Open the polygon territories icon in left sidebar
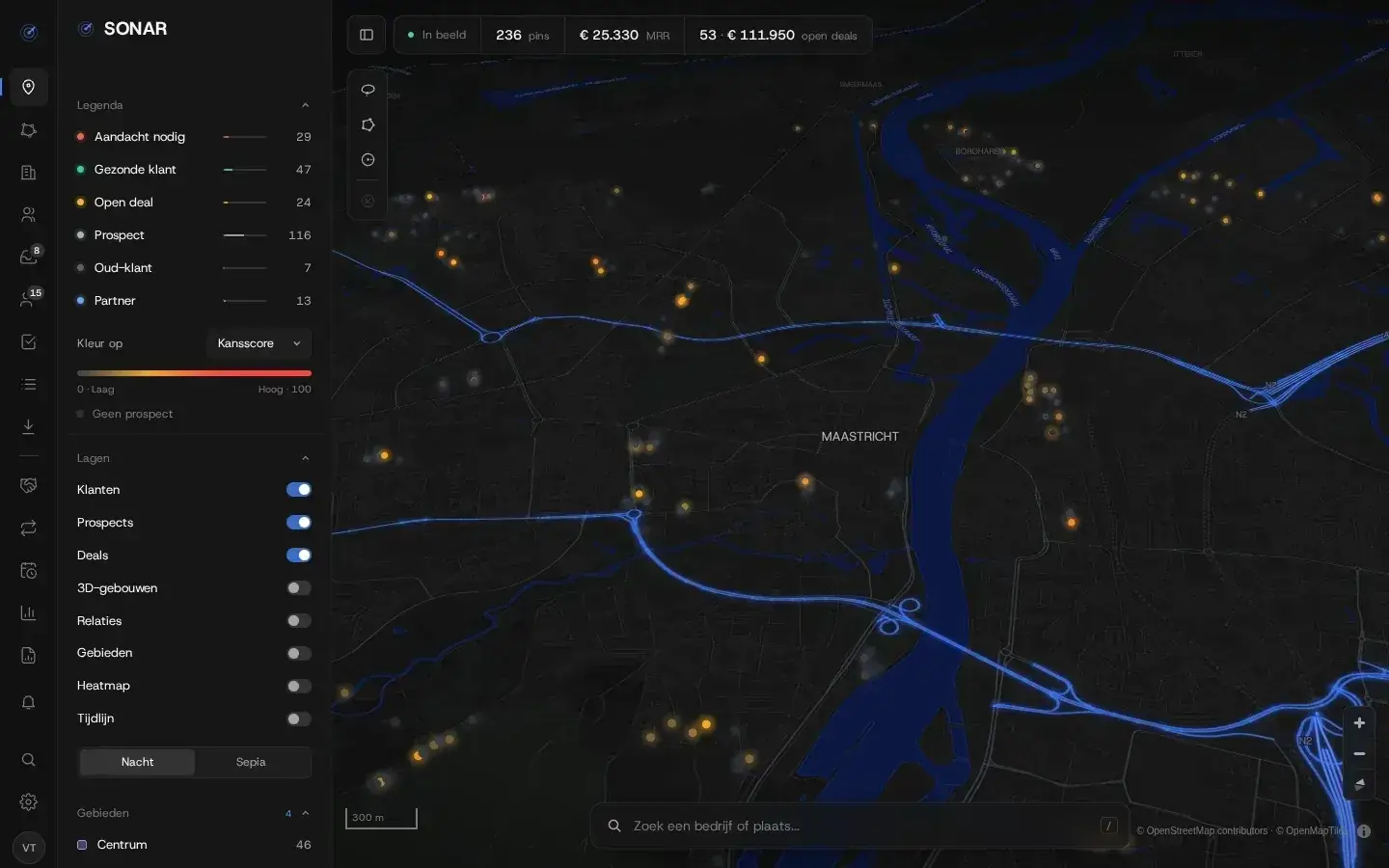1389x868 pixels. (29, 130)
